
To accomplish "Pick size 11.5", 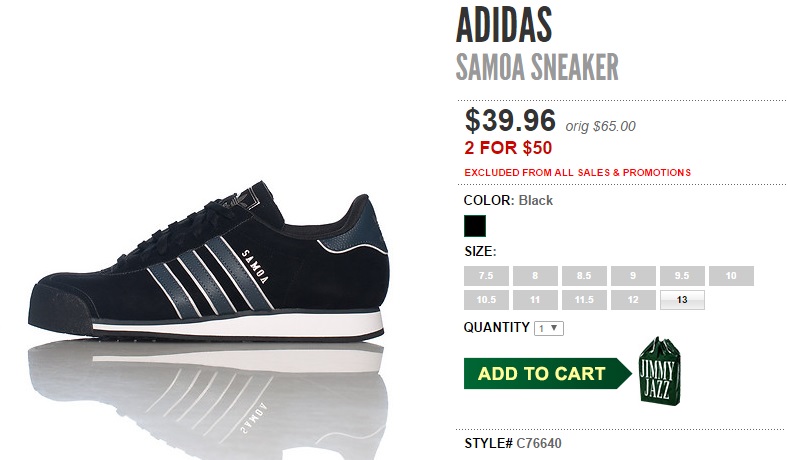I will (584, 300).
